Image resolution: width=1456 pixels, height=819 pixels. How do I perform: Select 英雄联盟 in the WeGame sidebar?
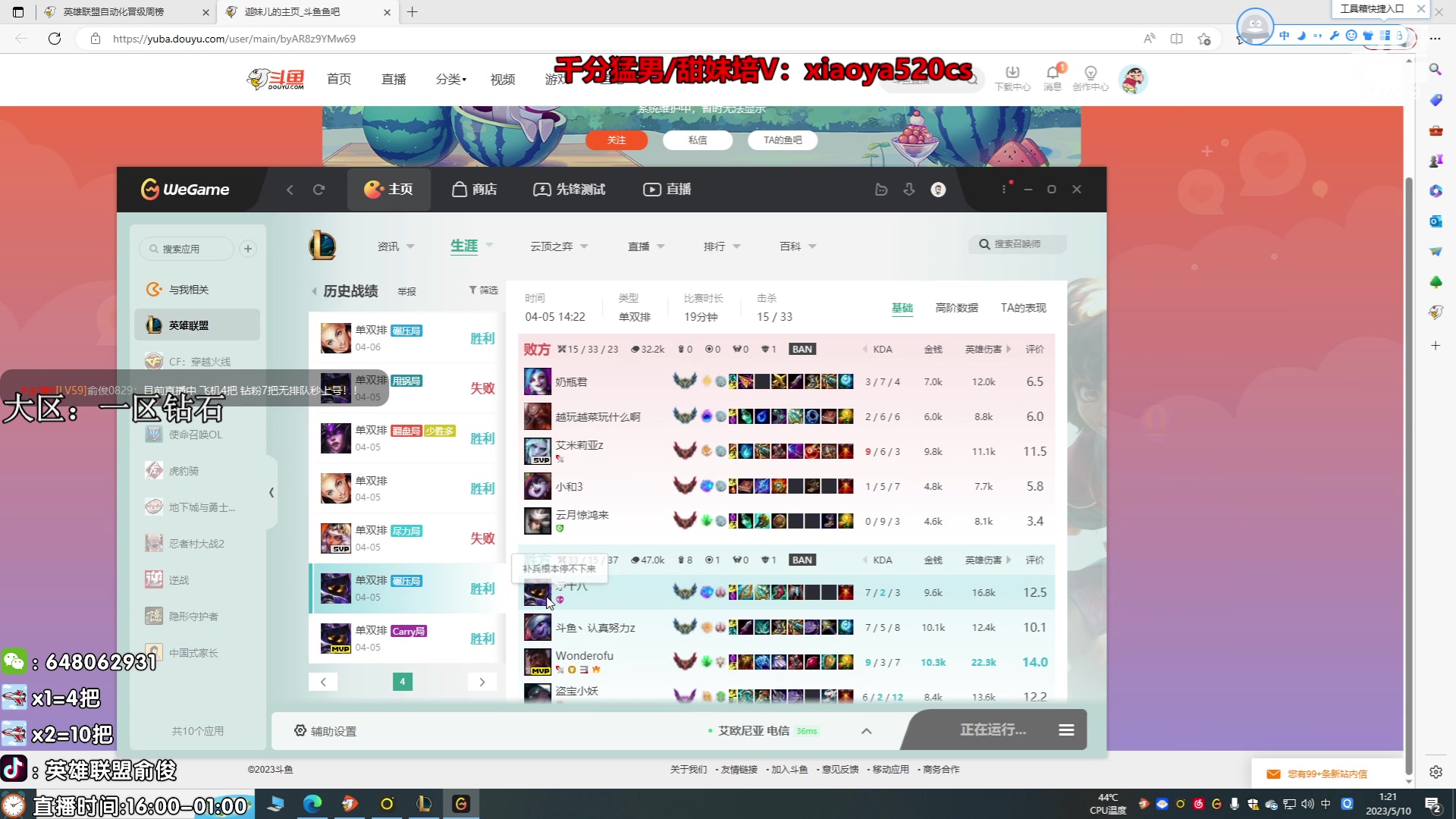197,325
